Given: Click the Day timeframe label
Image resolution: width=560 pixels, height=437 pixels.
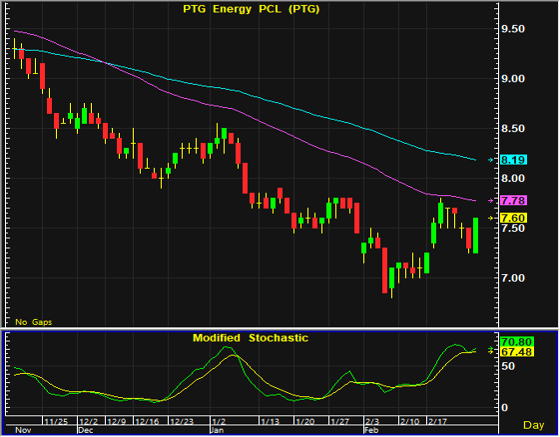Looking at the screenshot, I should point(534,425).
